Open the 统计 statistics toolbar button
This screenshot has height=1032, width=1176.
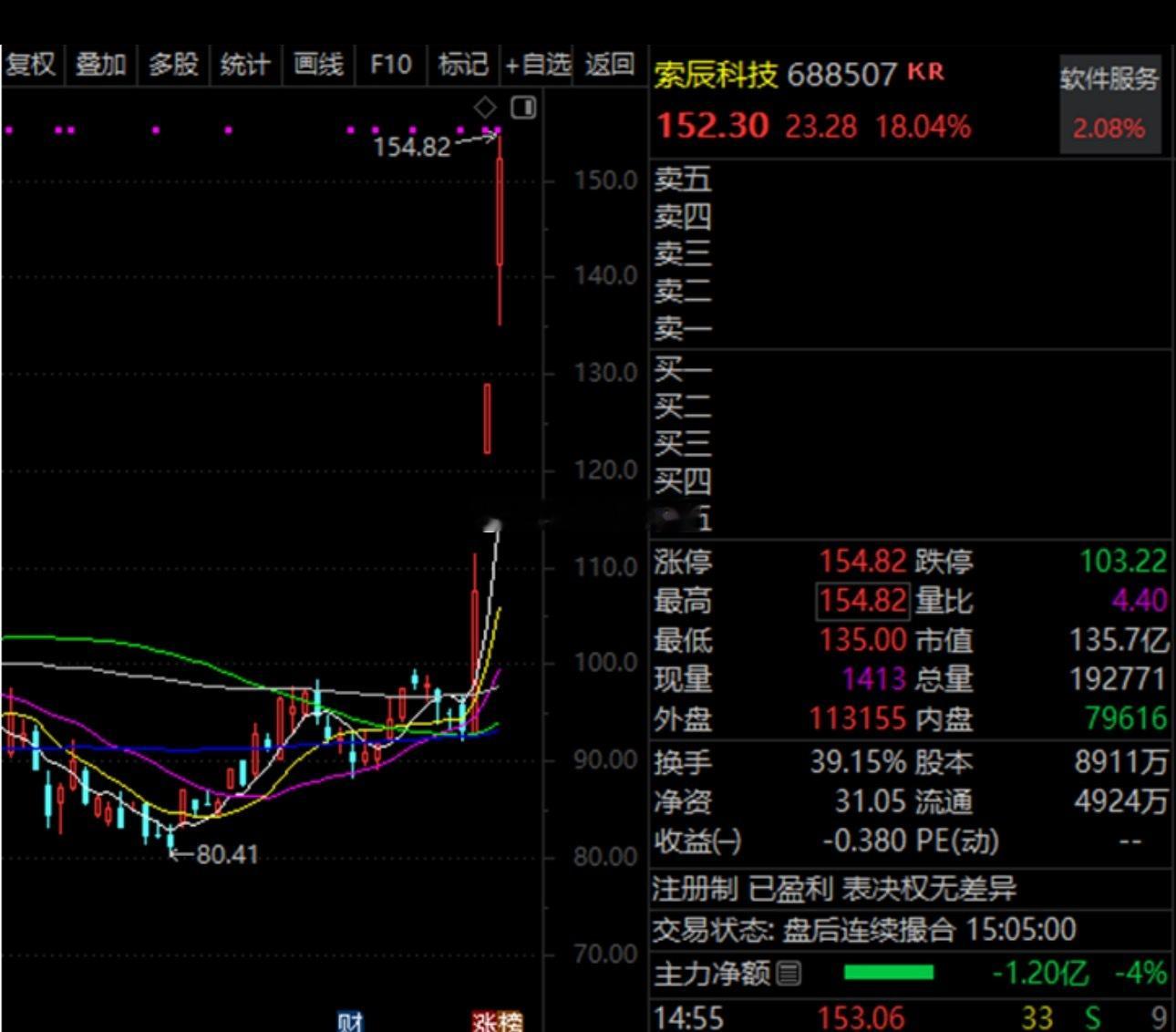pos(245,65)
